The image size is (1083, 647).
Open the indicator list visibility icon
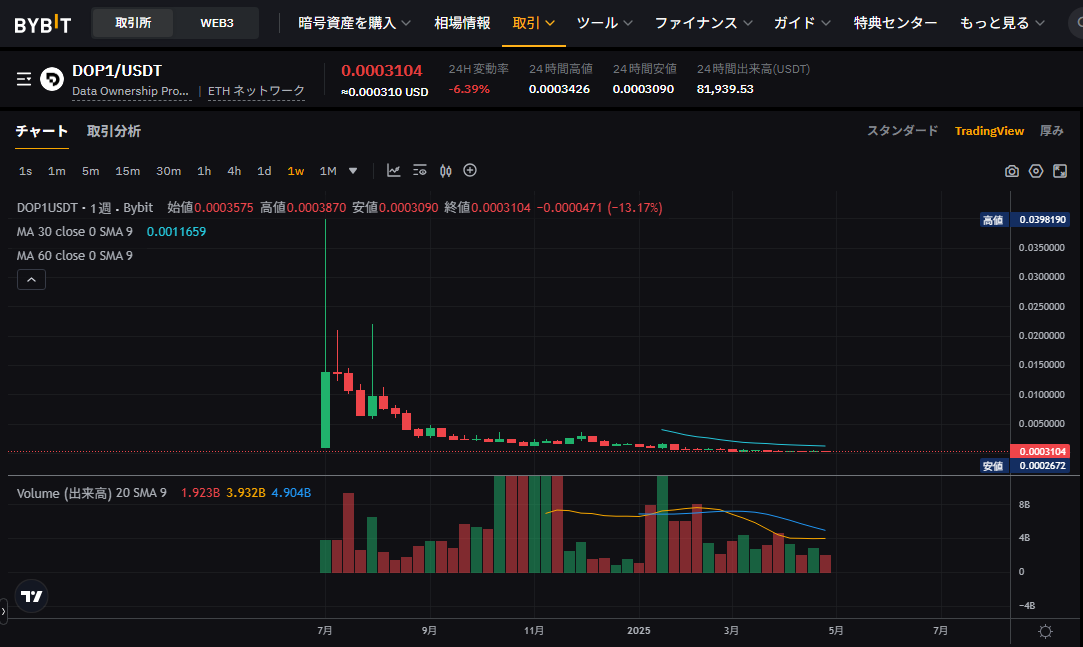(420, 171)
